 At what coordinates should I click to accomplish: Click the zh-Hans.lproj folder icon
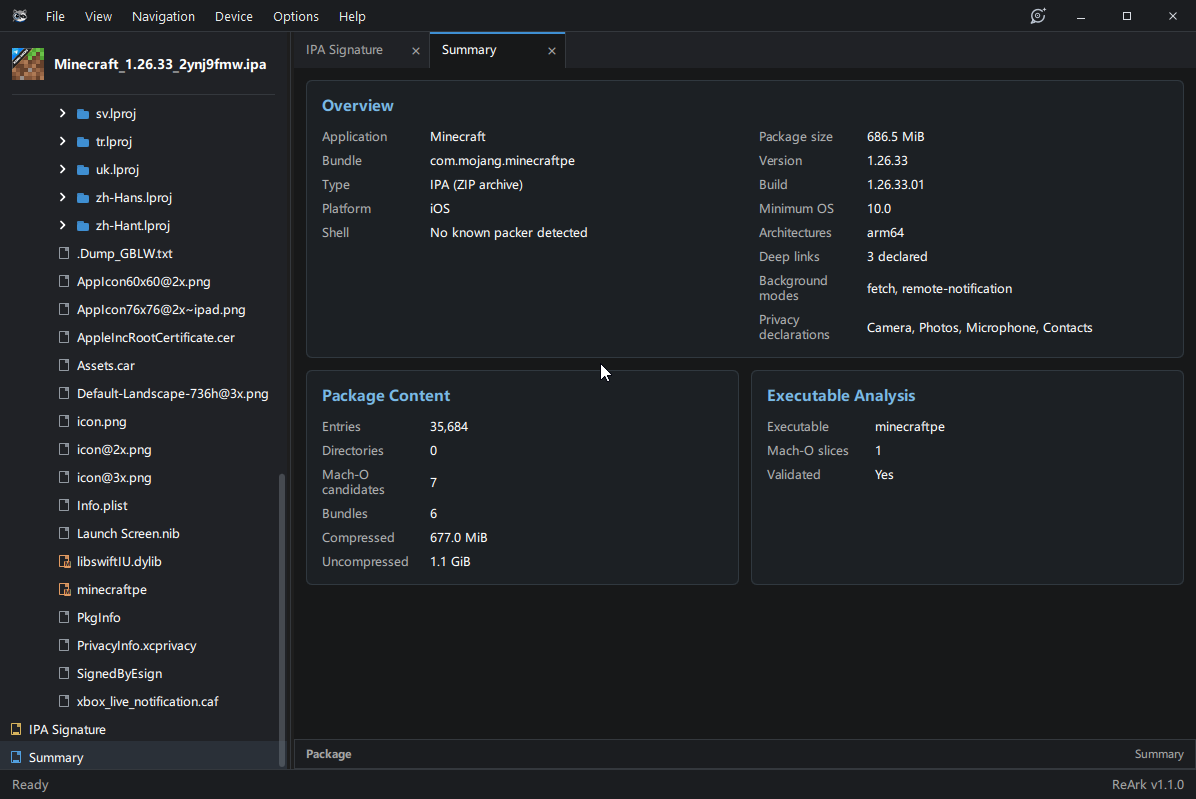click(83, 197)
